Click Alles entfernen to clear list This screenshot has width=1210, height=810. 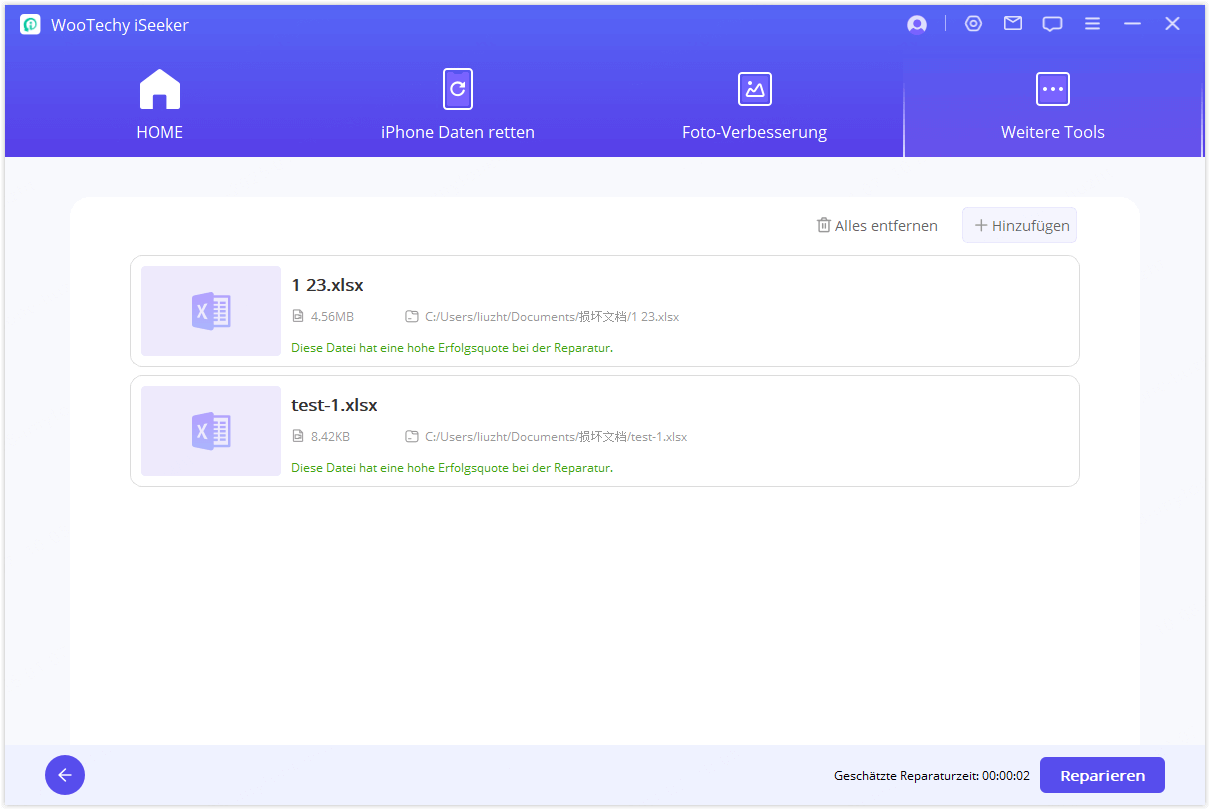(x=877, y=226)
